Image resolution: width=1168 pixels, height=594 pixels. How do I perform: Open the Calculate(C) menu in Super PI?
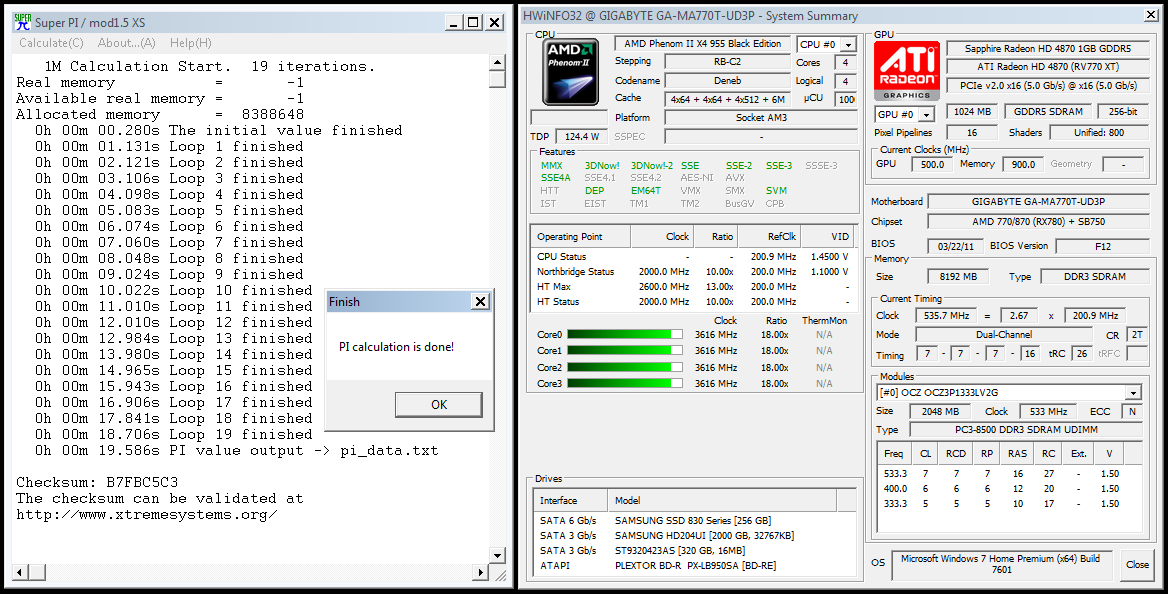pos(51,43)
